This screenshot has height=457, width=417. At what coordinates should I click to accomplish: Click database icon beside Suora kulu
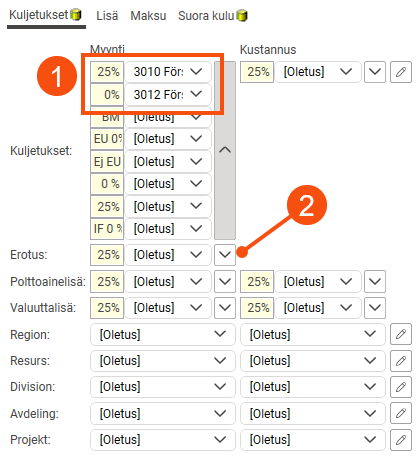(x=242, y=16)
